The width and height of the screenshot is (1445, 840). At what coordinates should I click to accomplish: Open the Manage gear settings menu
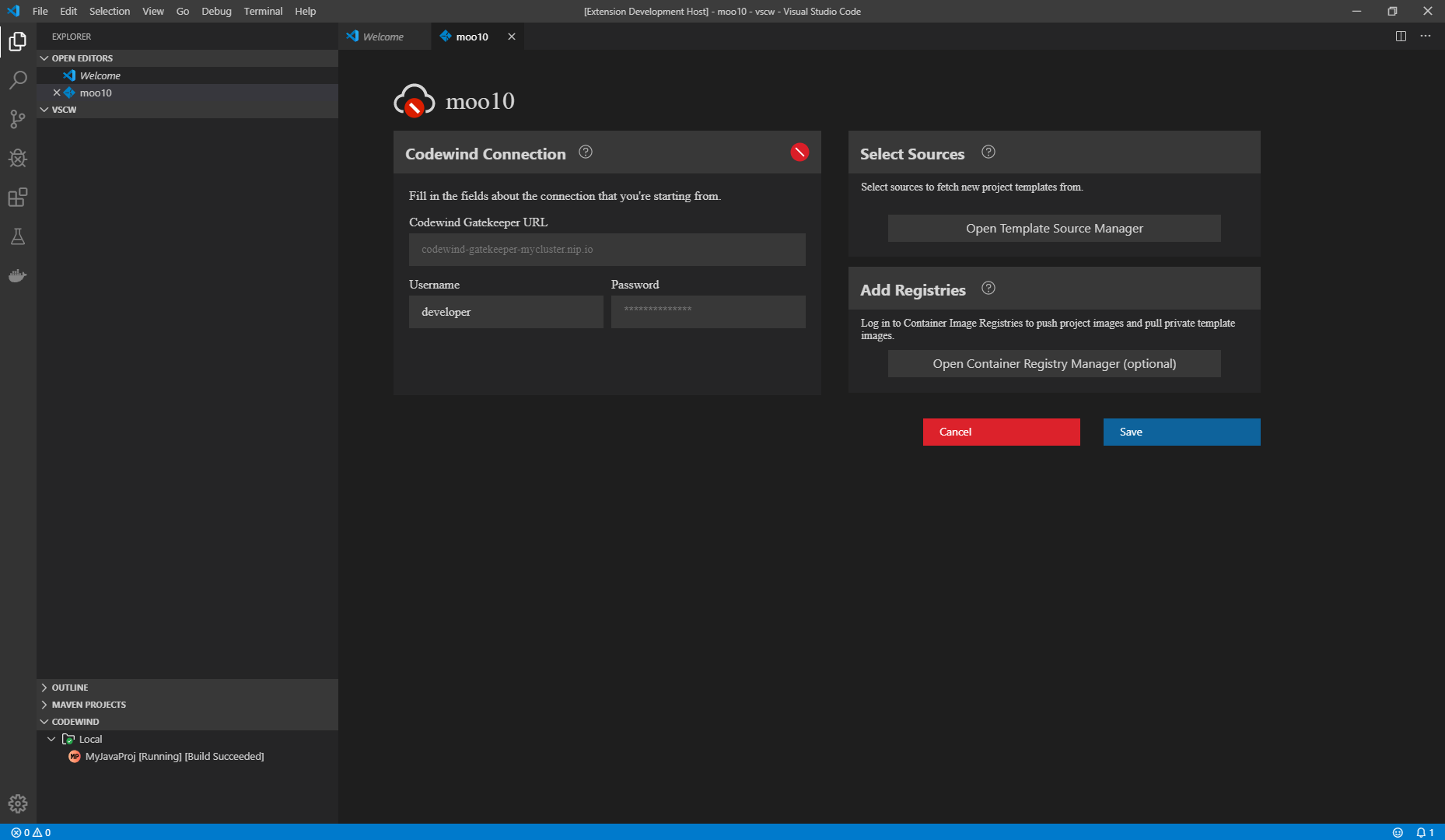[18, 803]
